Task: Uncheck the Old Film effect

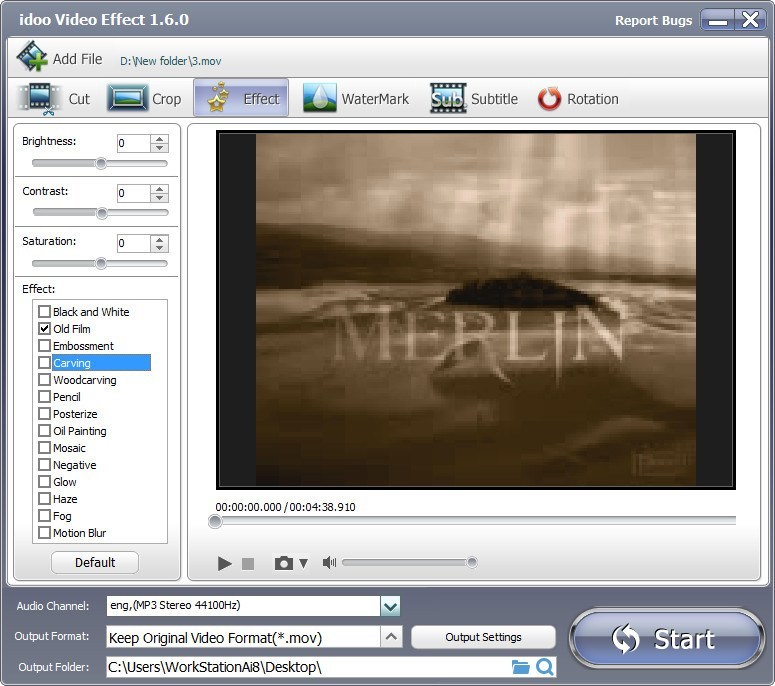Action: [x=44, y=328]
